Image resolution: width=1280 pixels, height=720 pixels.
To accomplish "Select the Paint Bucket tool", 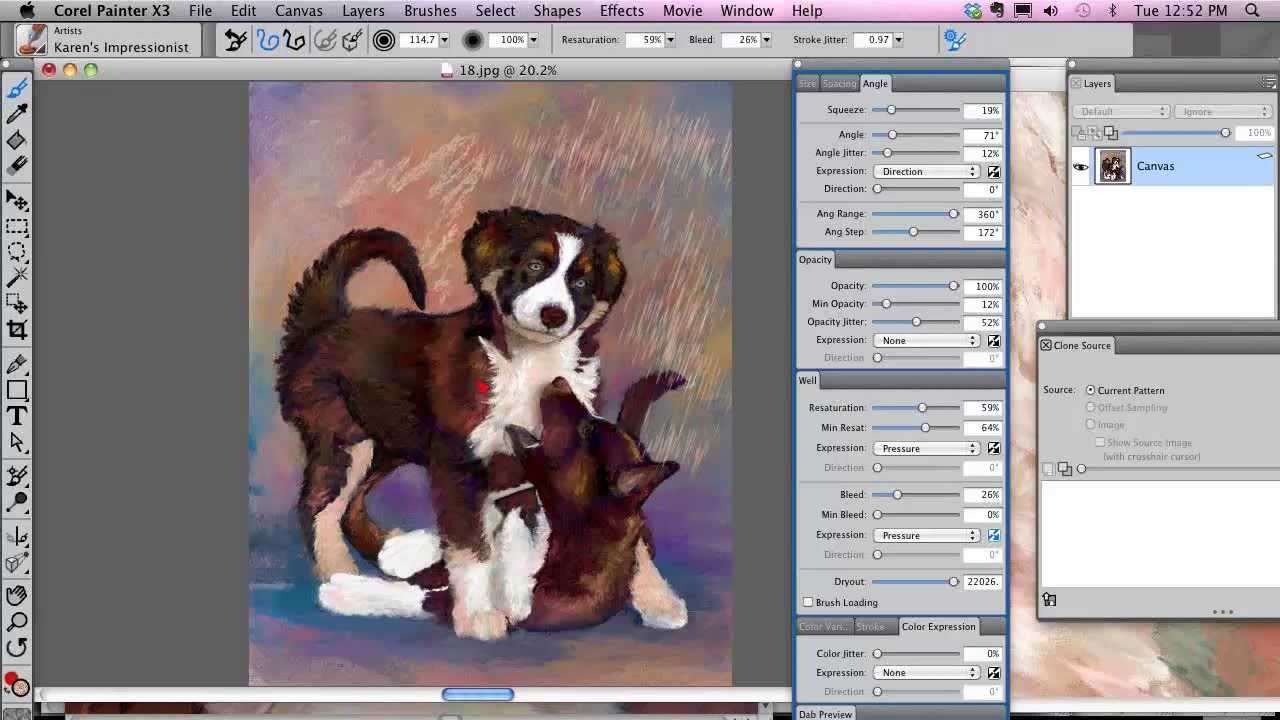I will point(17,140).
